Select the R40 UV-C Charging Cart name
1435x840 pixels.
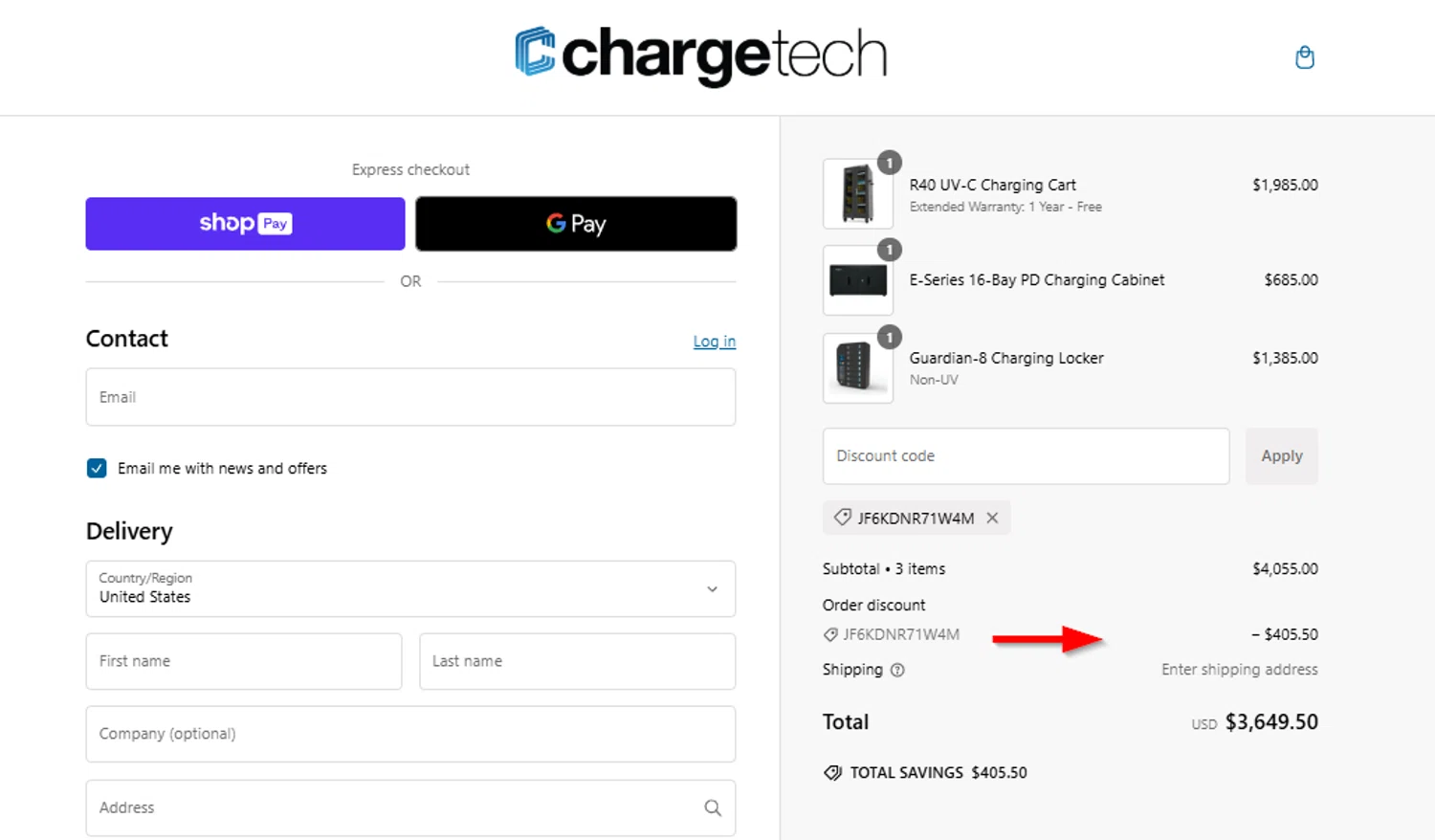[x=992, y=185]
